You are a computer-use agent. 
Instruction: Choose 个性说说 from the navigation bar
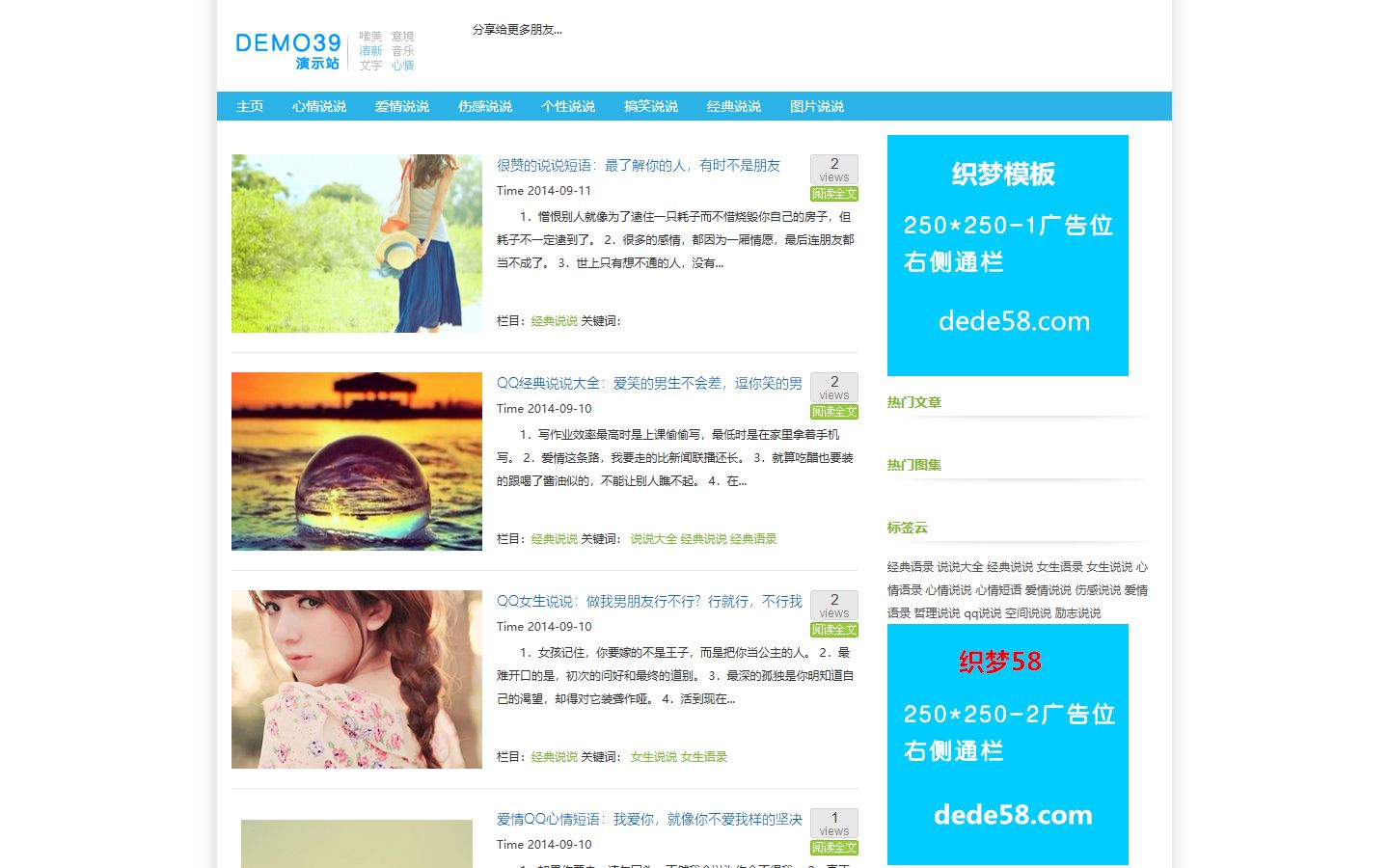click(x=568, y=106)
